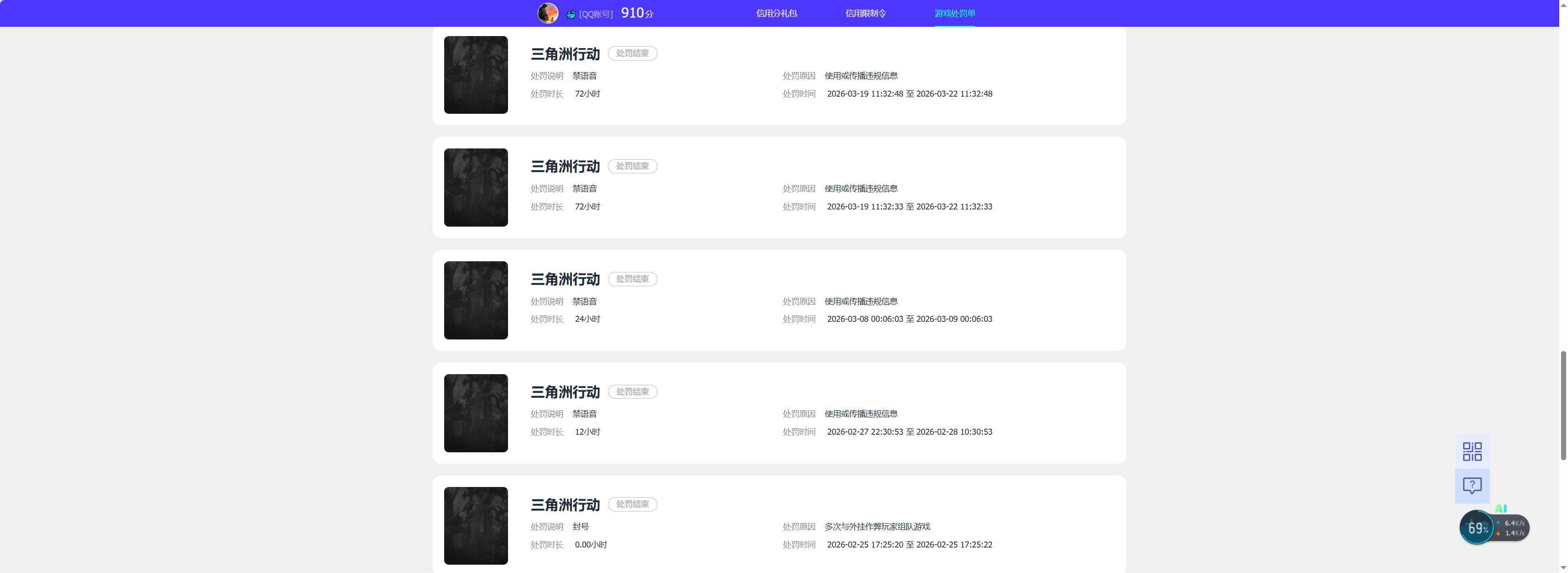The image size is (1568, 573).
Task: Click 使用或传播违规信息 reason in 24小时 record
Action: pyautogui.click(x=861, y=301)
